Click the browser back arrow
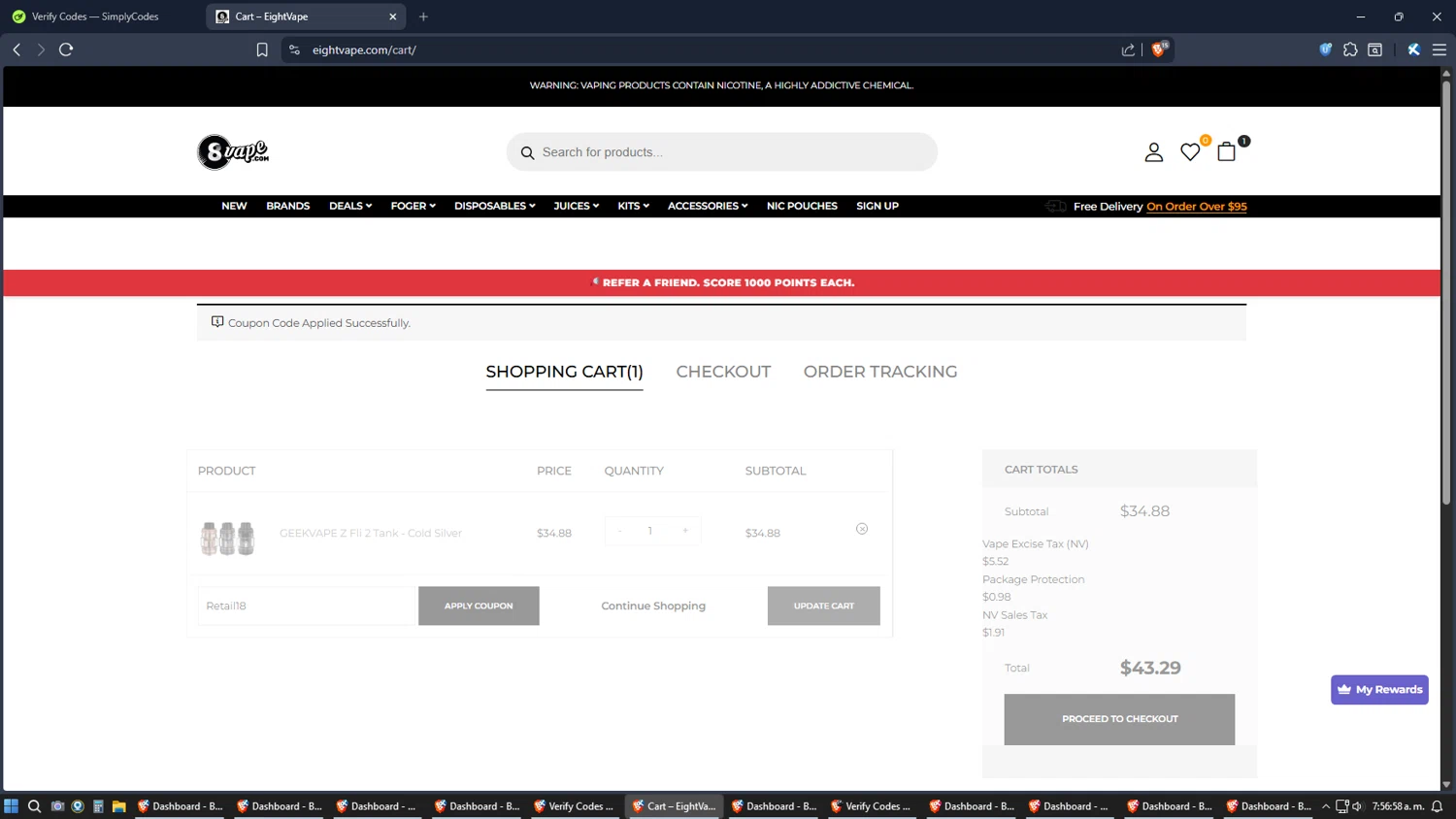 coord(17,49)
